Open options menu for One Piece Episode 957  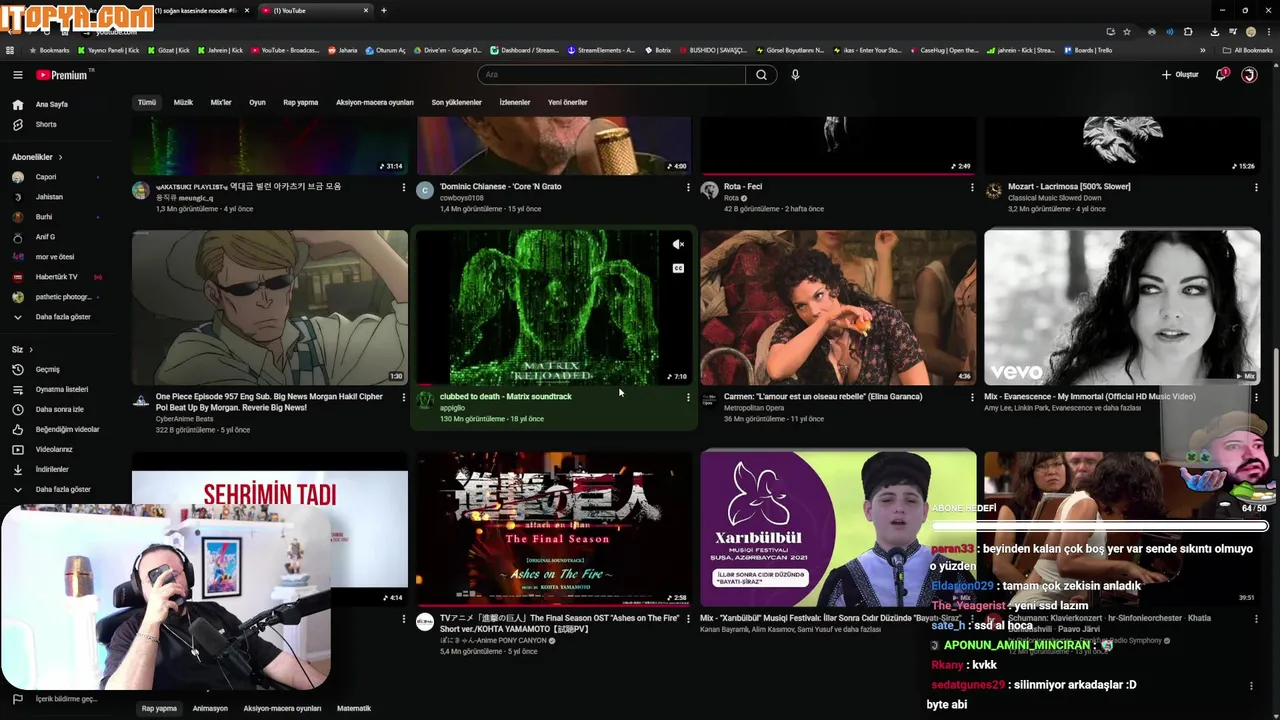pos(404,397)
